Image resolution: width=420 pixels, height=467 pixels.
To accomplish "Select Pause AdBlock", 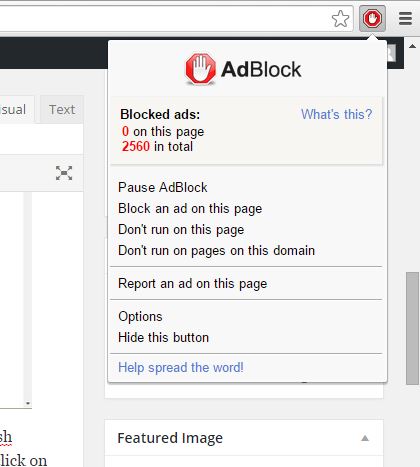I will 163,187.
